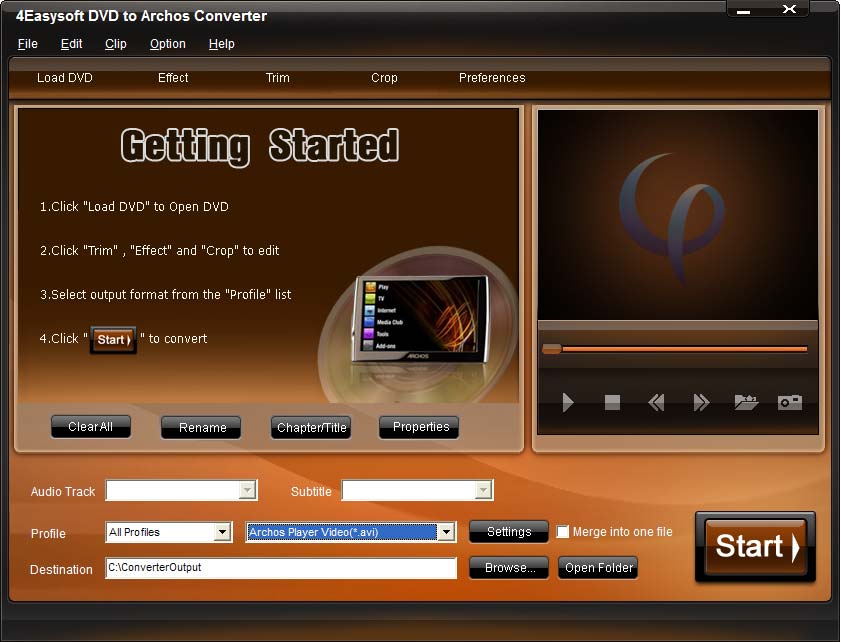Click the Play icon in the preview player
This screenshot has width=841, height=642.
[568, 403]
